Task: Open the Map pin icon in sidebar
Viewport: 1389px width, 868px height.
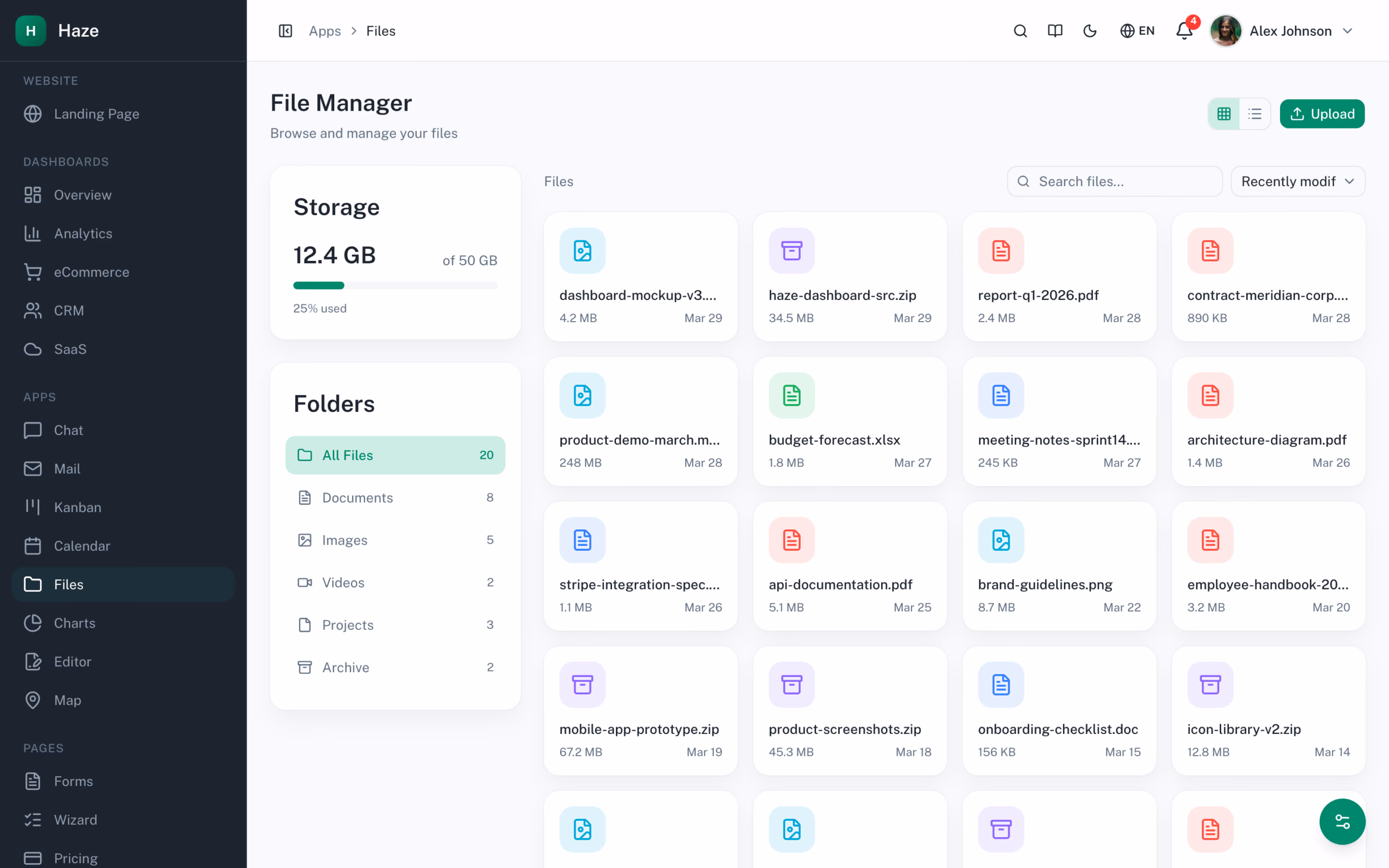Action: pyautogui.click(x=33, y=700)
